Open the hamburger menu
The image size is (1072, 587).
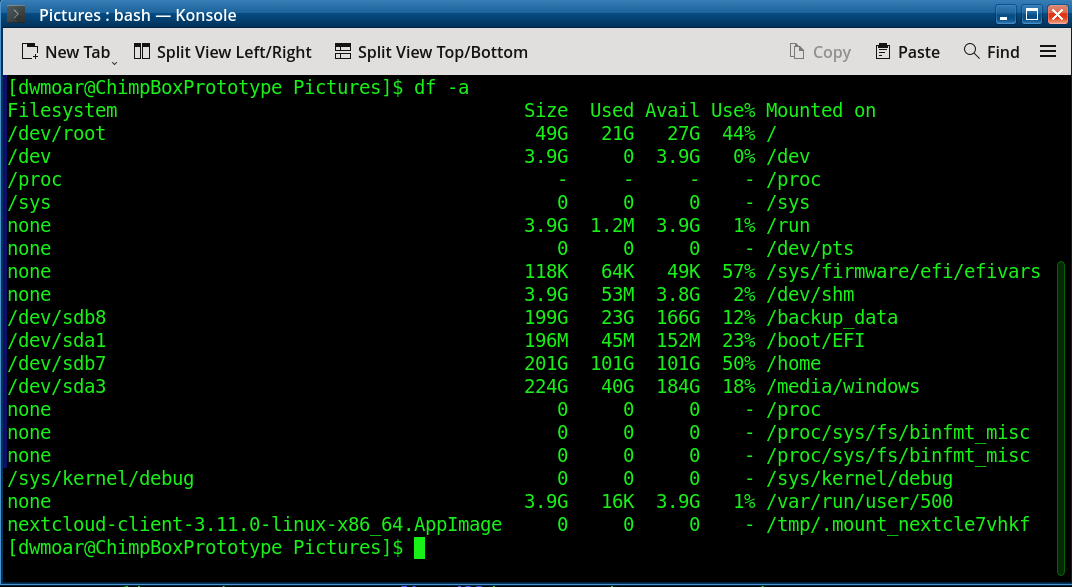coord(1048,52)
